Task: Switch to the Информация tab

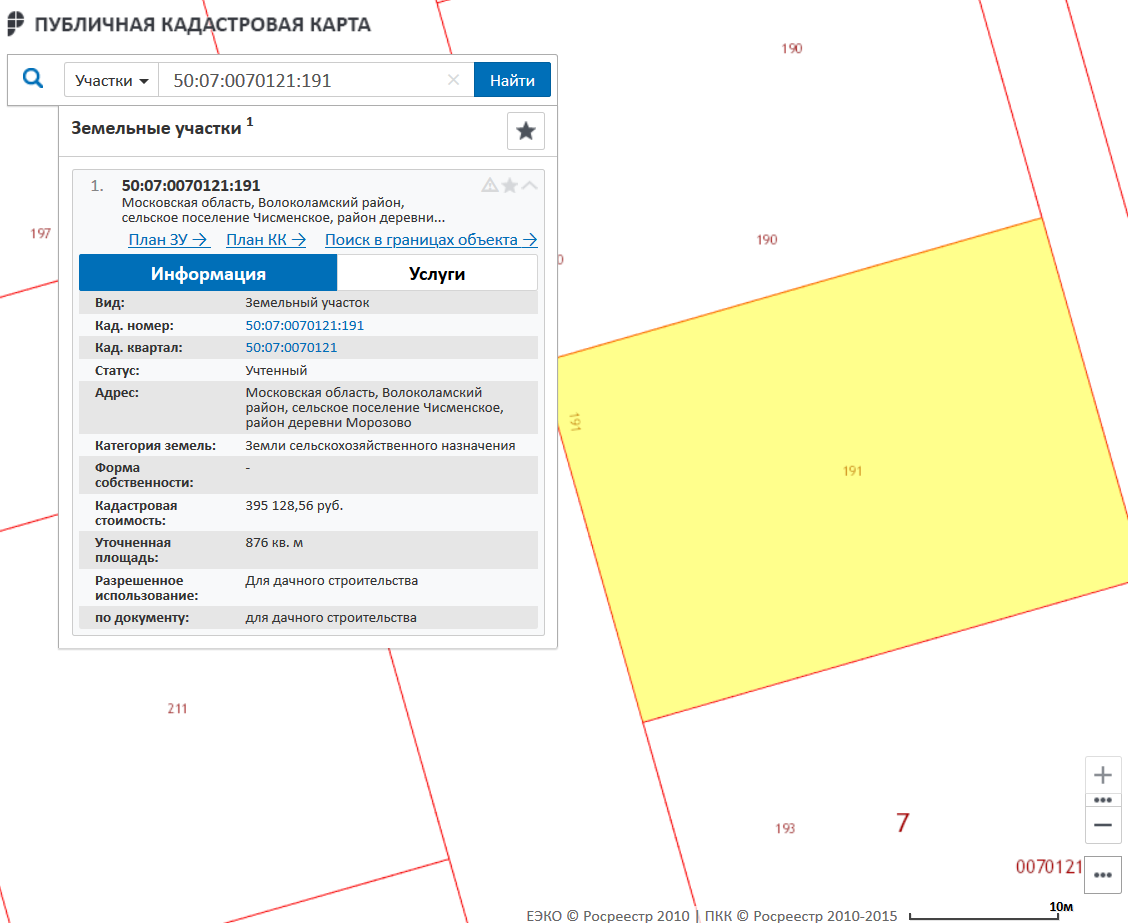Action: coord(208,273)
